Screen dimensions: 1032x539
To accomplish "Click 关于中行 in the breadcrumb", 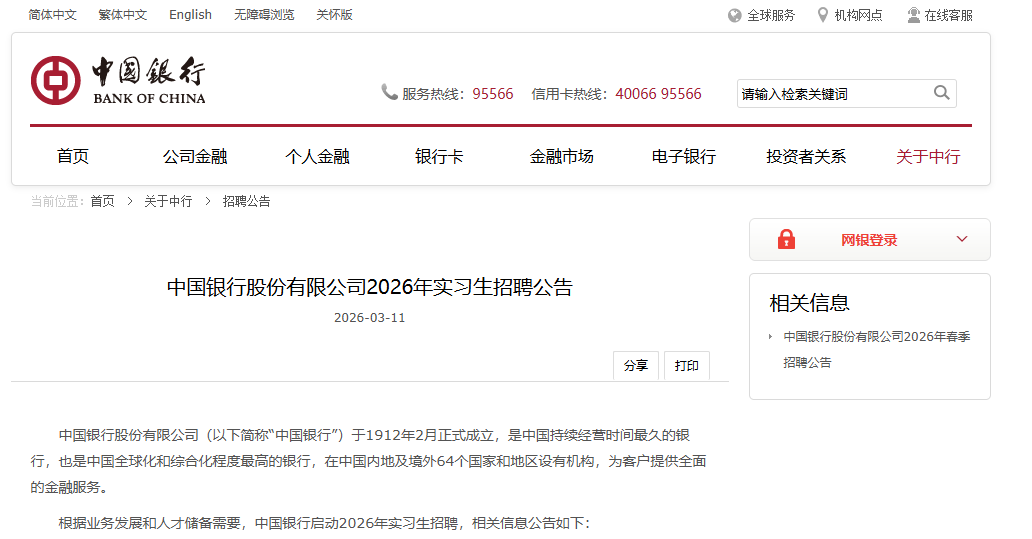I will 168,201.
